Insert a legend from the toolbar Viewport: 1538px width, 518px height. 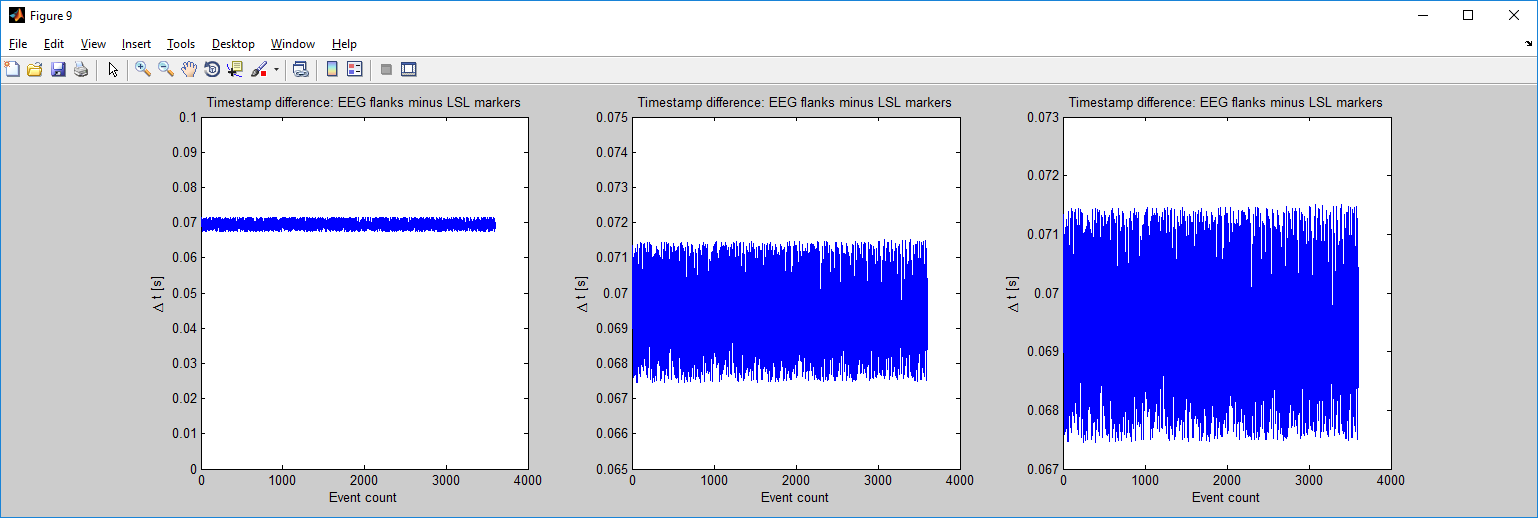(354, 69)
